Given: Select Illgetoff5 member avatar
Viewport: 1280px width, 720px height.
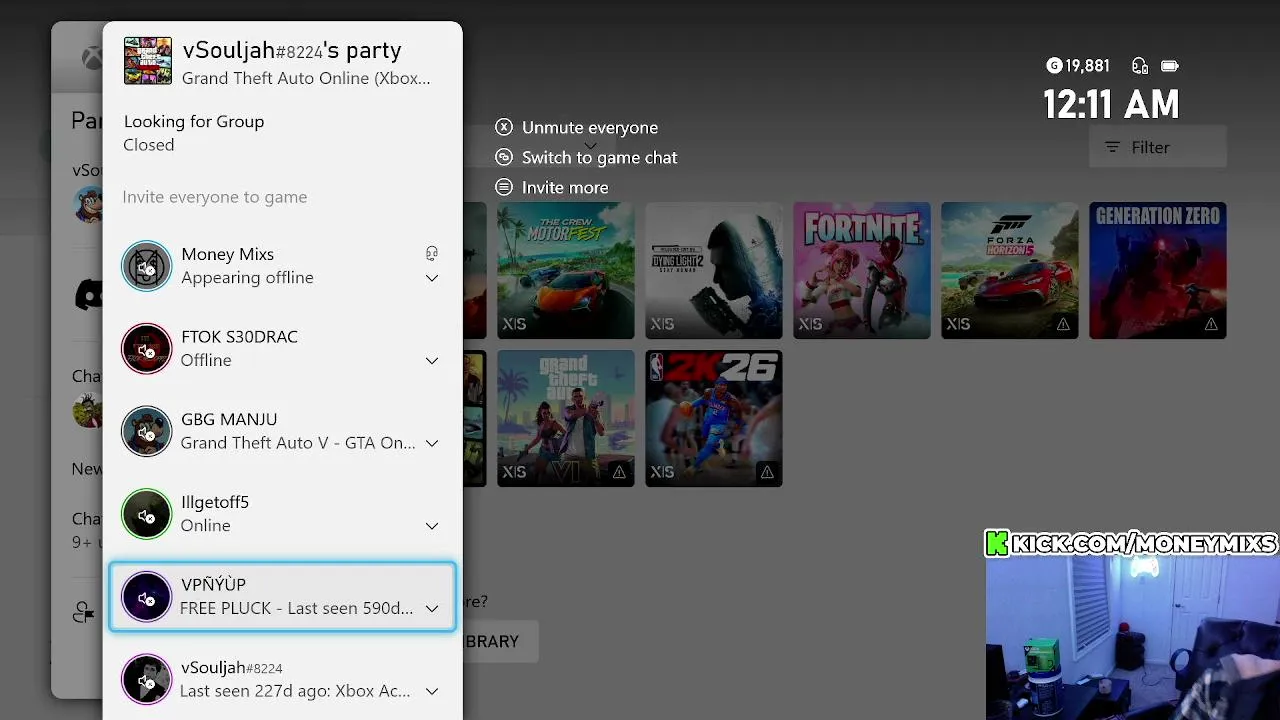Looking at the screenshot, I should [147, 514].
